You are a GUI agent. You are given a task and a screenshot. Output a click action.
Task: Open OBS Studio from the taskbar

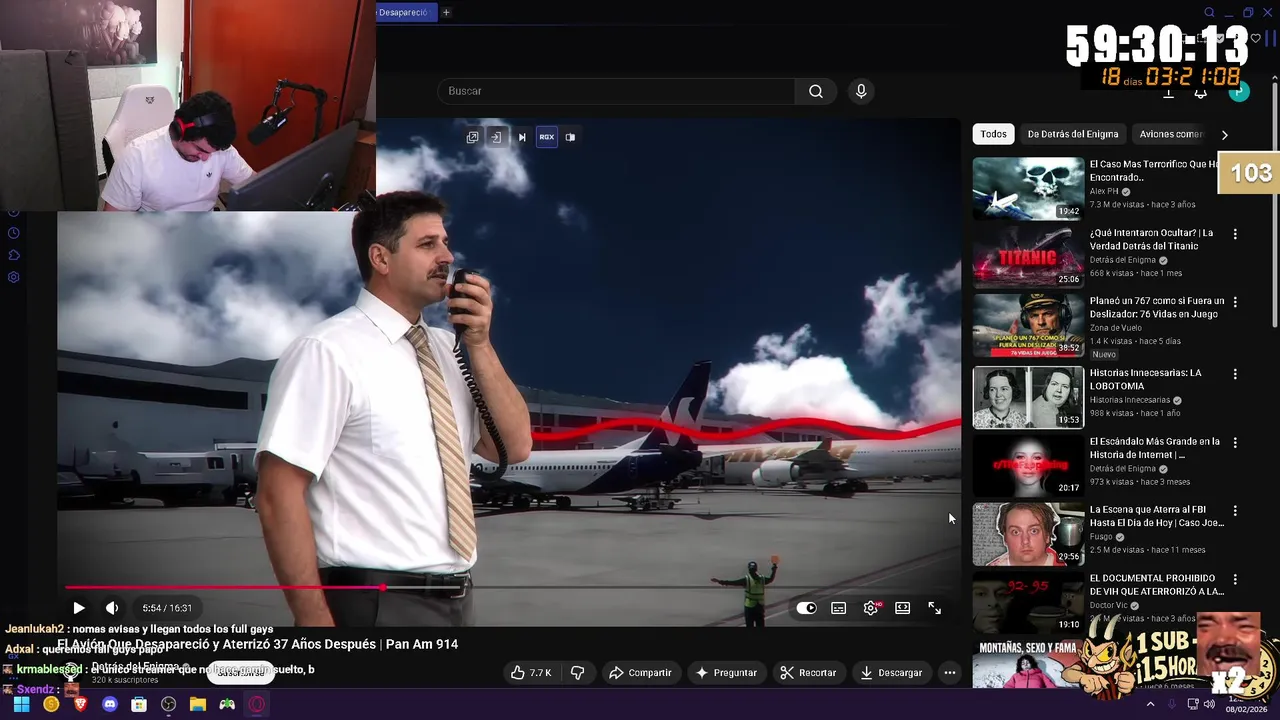point(168,704)
